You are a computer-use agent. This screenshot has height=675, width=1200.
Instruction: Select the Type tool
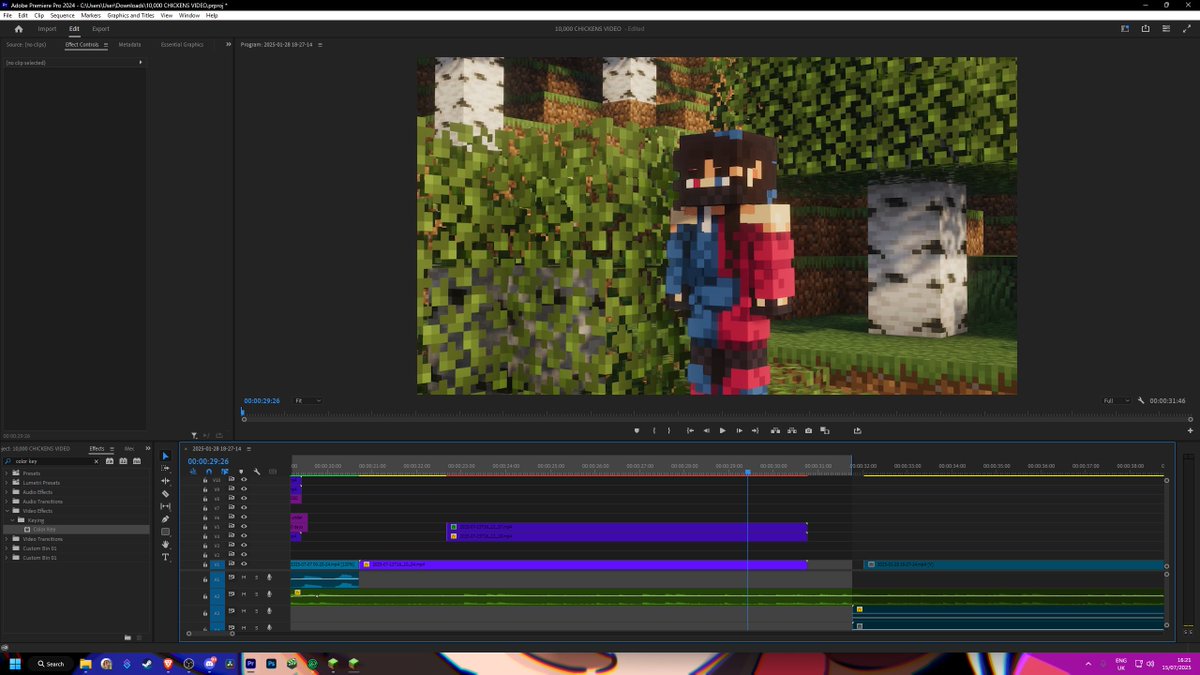(x=166, y=557)
